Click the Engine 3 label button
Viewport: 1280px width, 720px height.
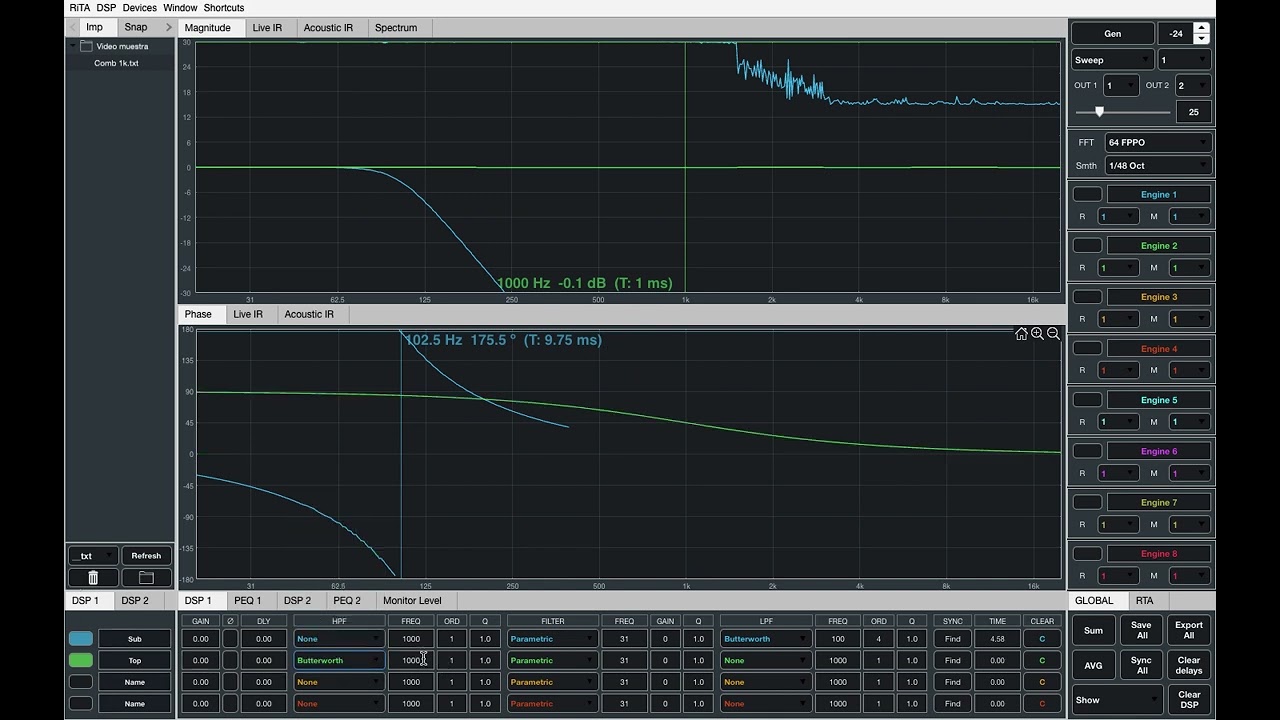1159,297
